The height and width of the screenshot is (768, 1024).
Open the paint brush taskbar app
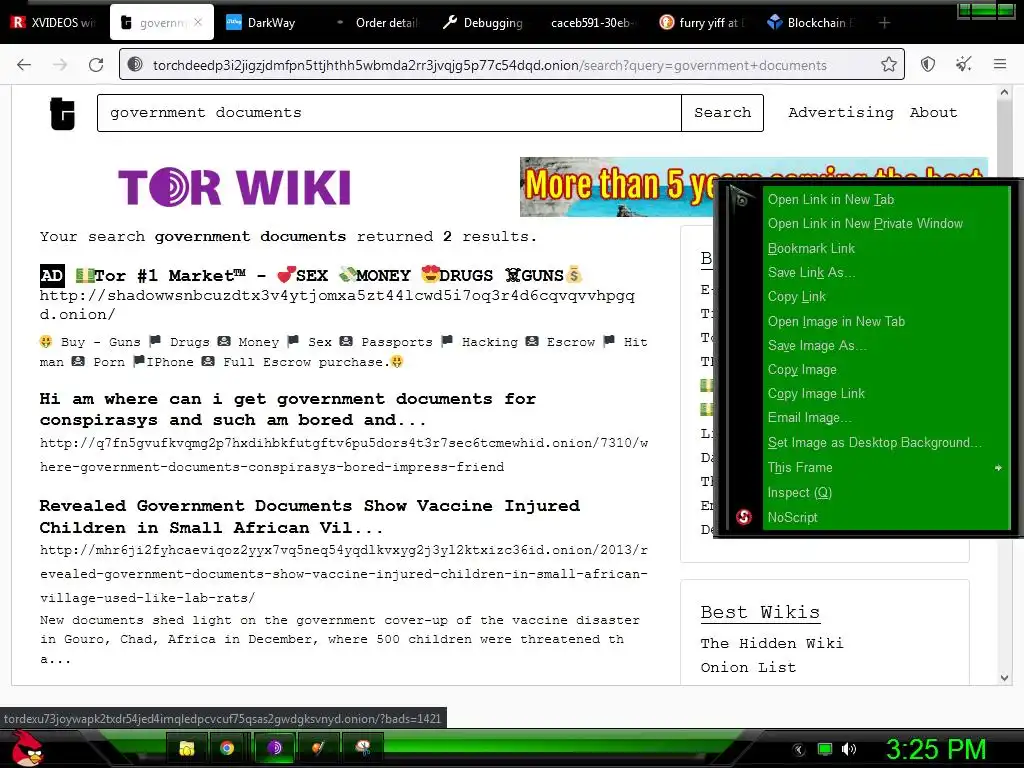pyautogui.click(x=318, y=748)
